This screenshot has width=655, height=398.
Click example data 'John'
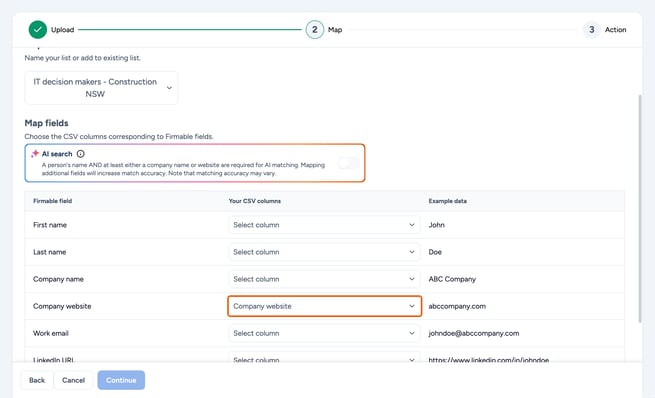(437, 225)
